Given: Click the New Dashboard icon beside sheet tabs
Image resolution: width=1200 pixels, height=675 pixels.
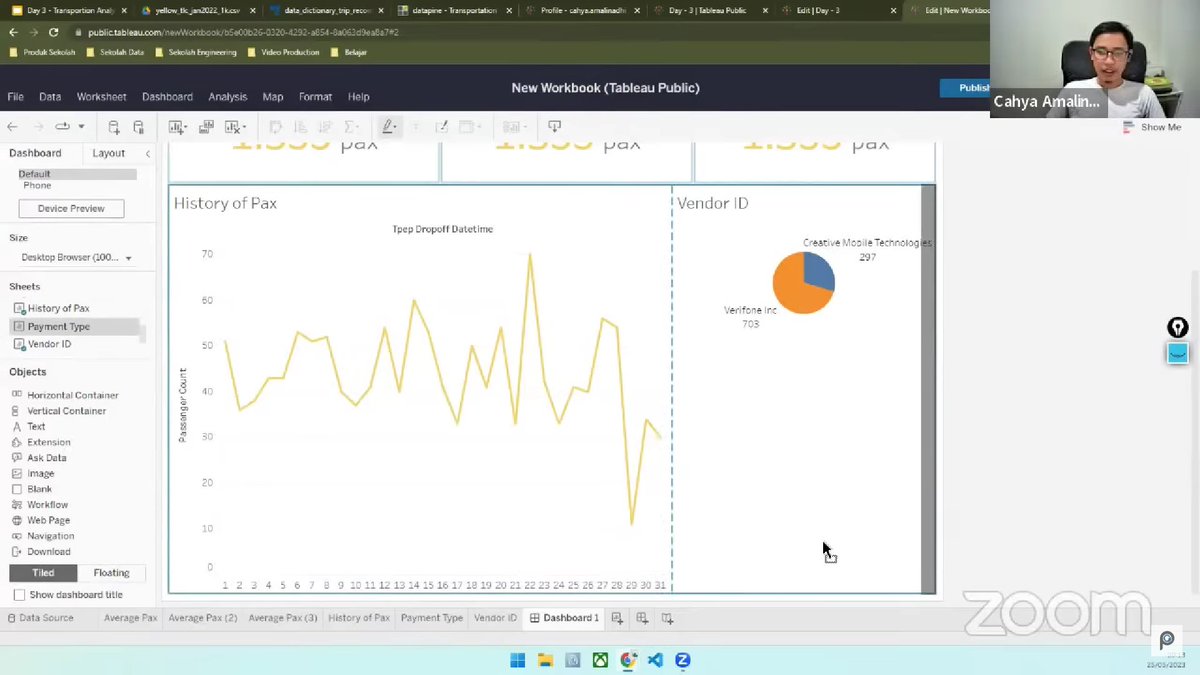Looking at the screenshot, I should tap(642, 618).
